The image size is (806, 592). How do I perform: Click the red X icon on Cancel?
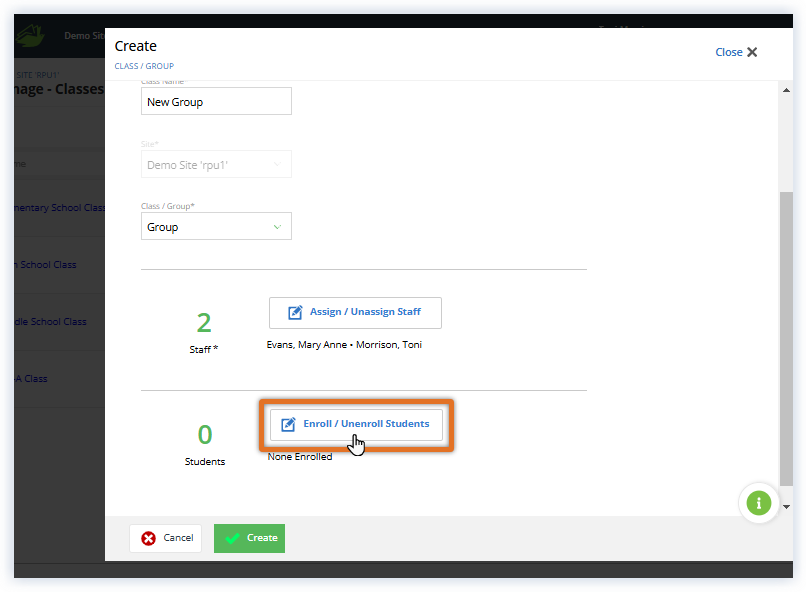tap(149, 538)
